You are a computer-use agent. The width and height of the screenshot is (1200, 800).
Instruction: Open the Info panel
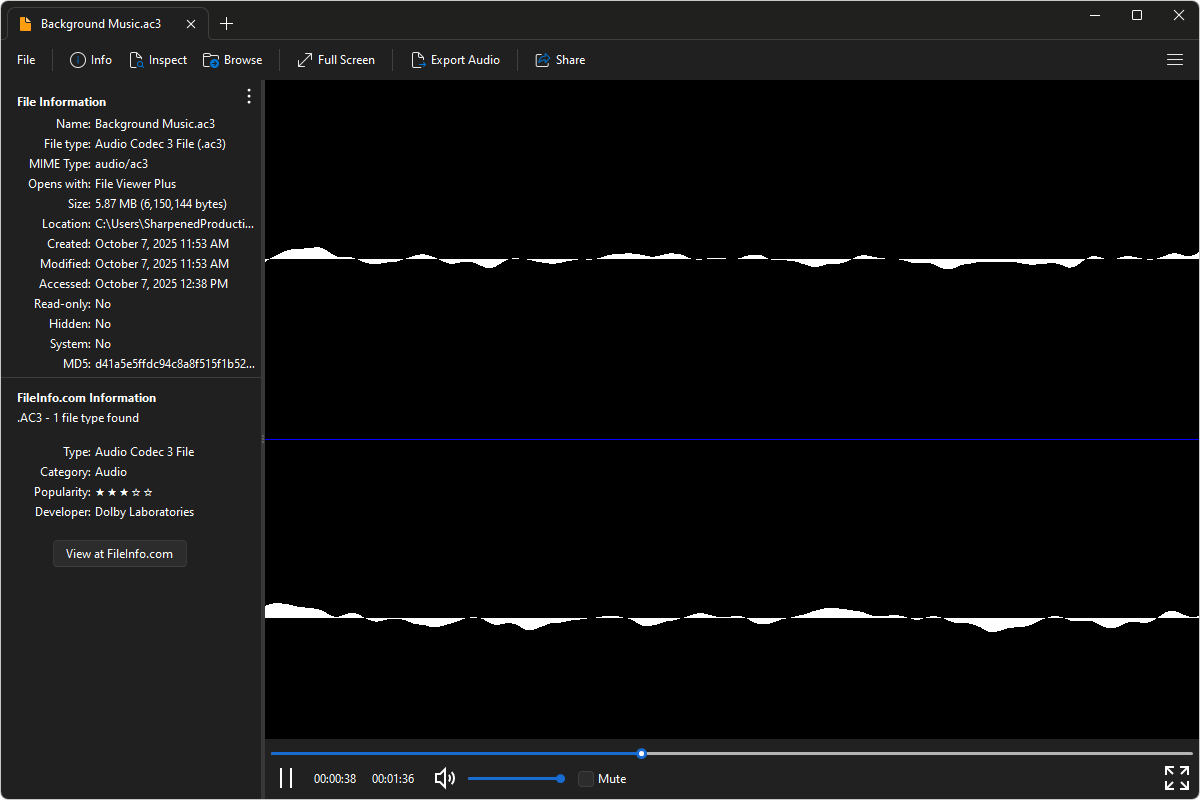point(91,60)
